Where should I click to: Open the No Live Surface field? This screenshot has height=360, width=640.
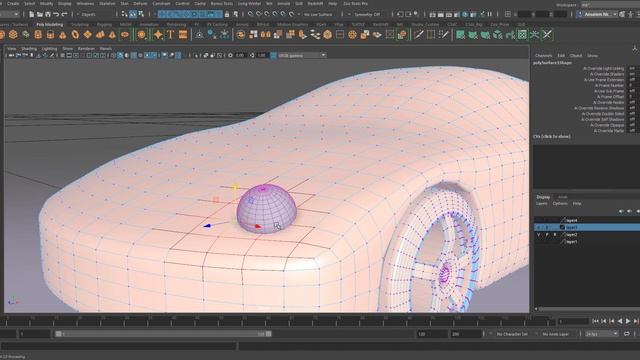pyautogui.click(x=318, y=14)
